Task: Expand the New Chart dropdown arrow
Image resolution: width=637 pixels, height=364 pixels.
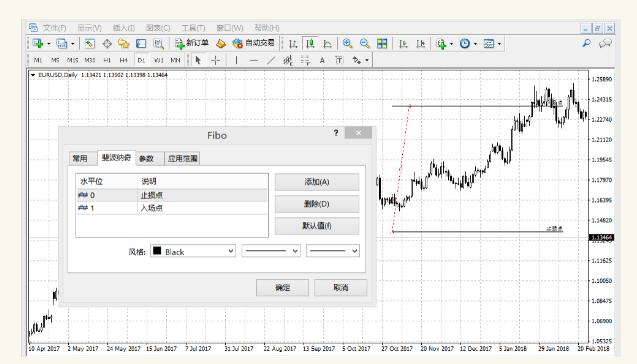Action: pos(49,43)
